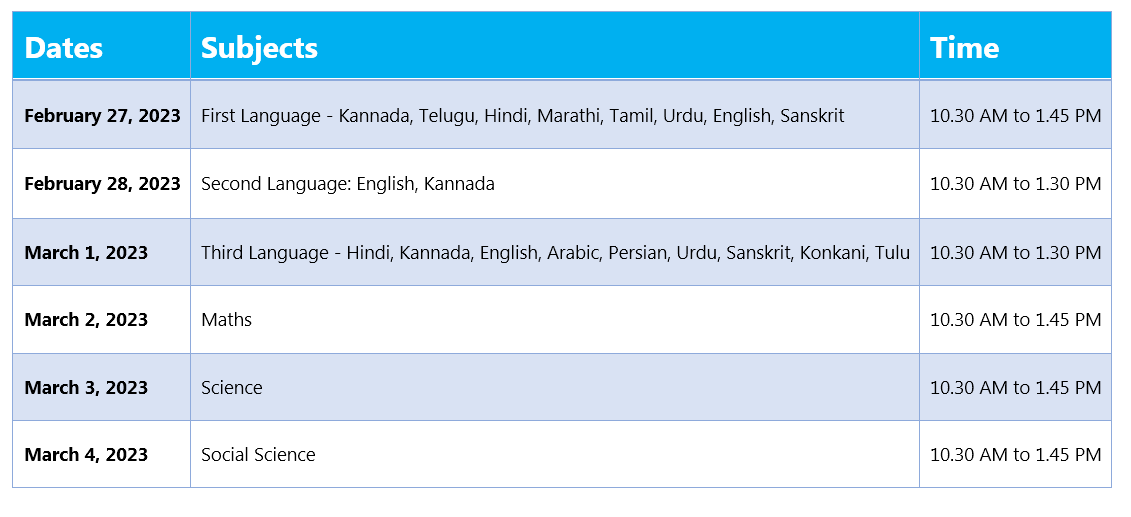The height and width of the screenshot is (517, 1131).
Task: Select the March 2, 2023 date cell
Action: coord(102,319)
